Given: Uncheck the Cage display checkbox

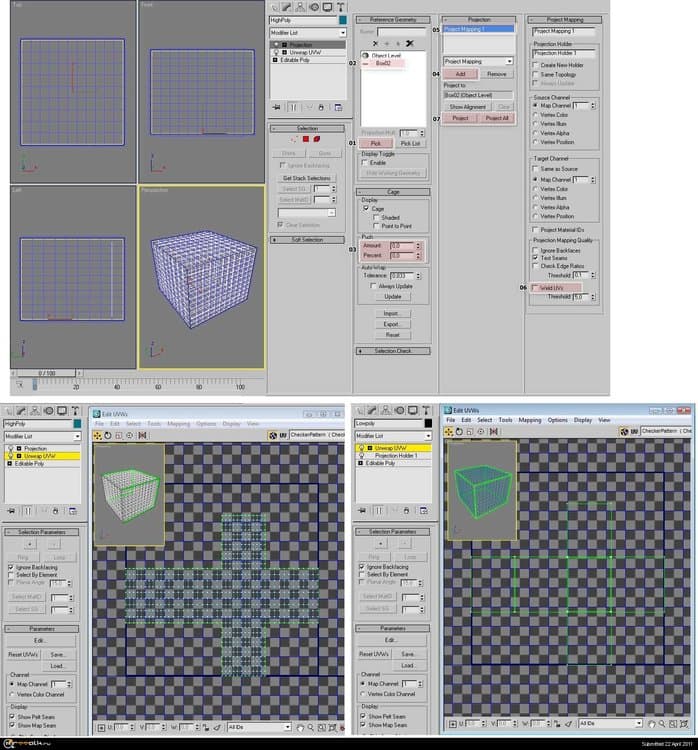Looking at the screenshot, I should point(366,209).
